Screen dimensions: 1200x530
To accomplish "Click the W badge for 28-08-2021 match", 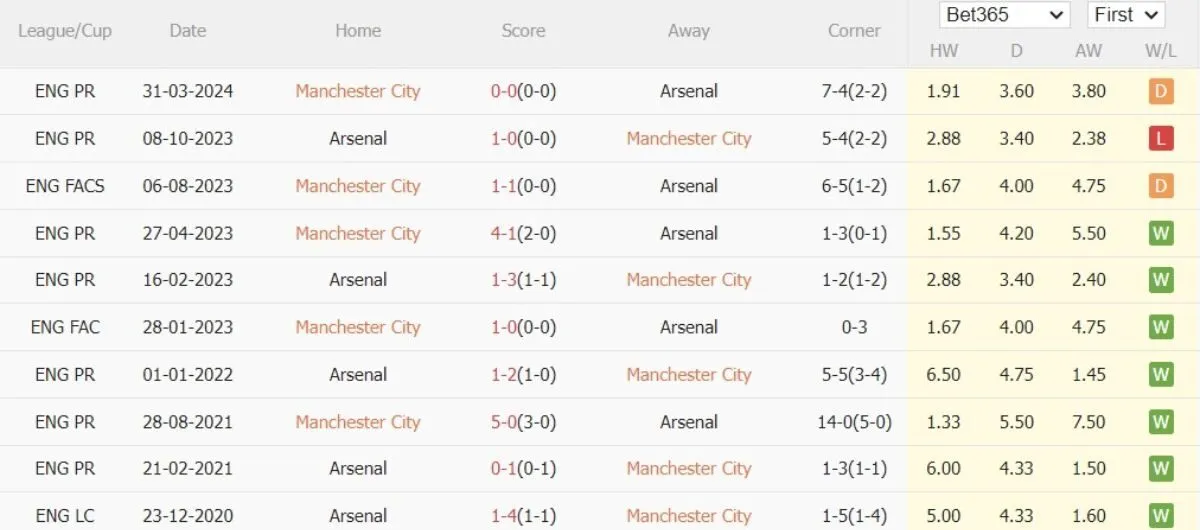I will 1160,422.
